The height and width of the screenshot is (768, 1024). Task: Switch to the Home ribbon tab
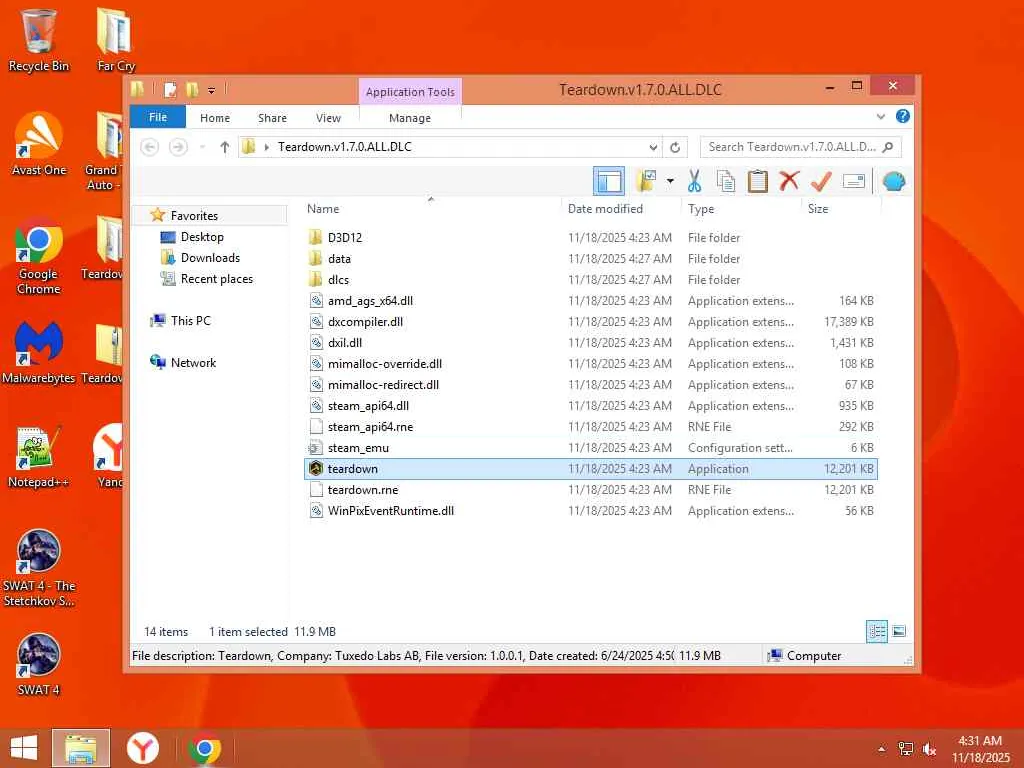point(215,118)
